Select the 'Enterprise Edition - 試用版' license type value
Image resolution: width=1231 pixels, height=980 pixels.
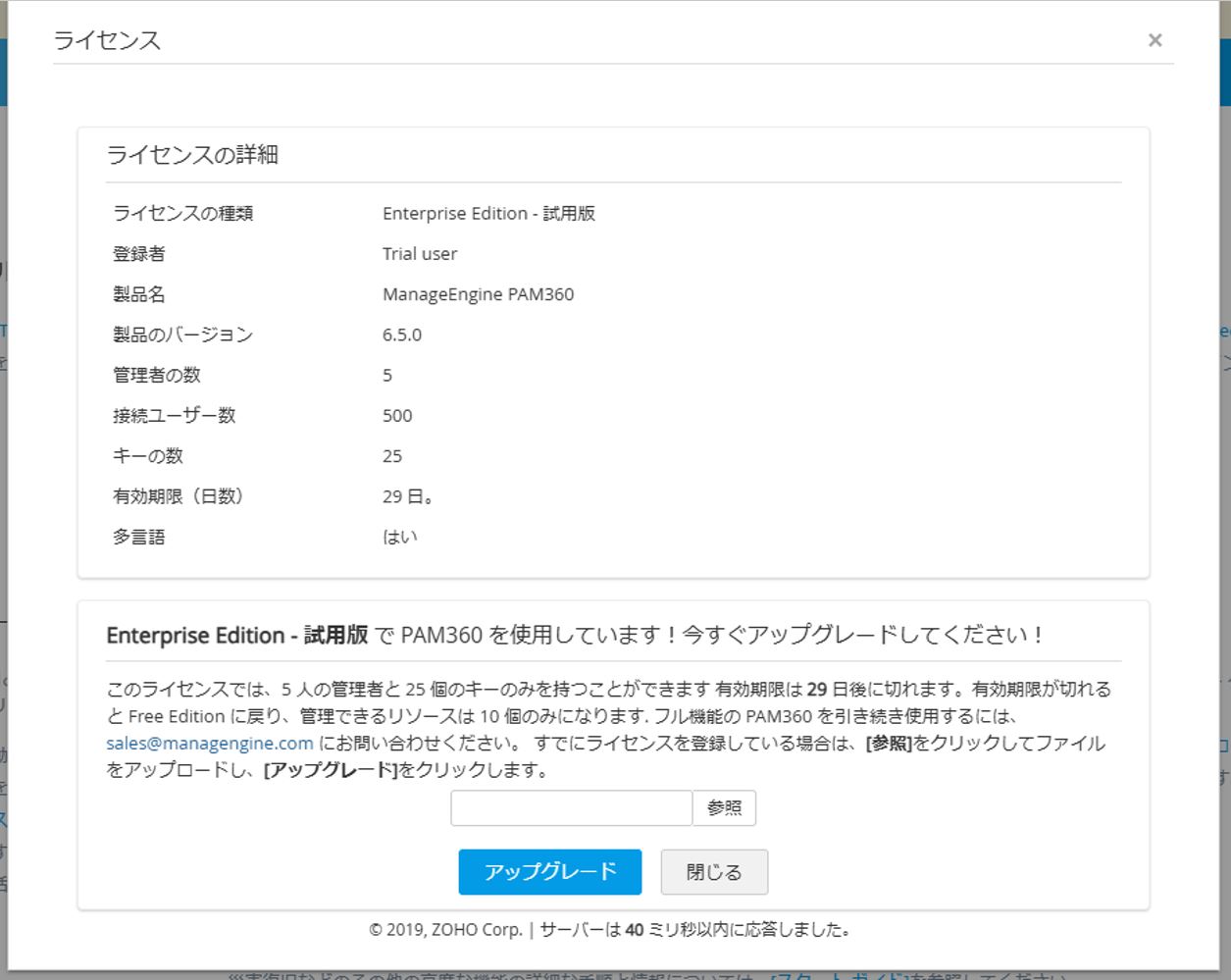pyautogui.click(x=488, y=213)
